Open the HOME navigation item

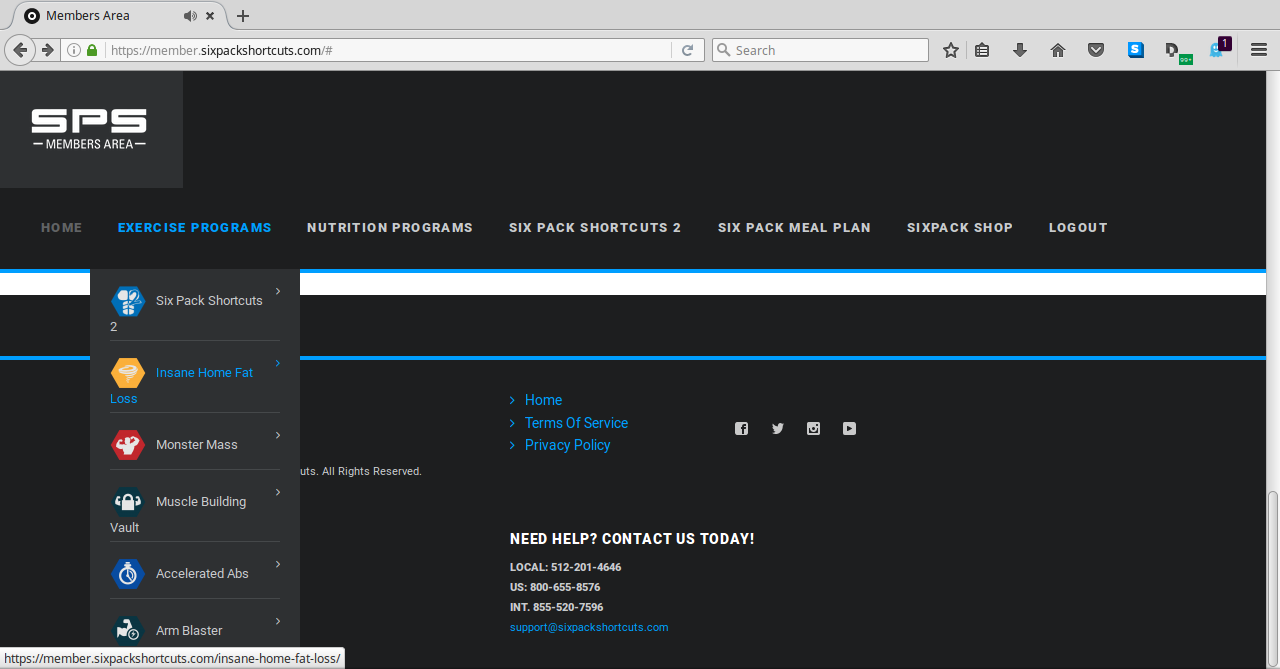(x=62, y=228)
